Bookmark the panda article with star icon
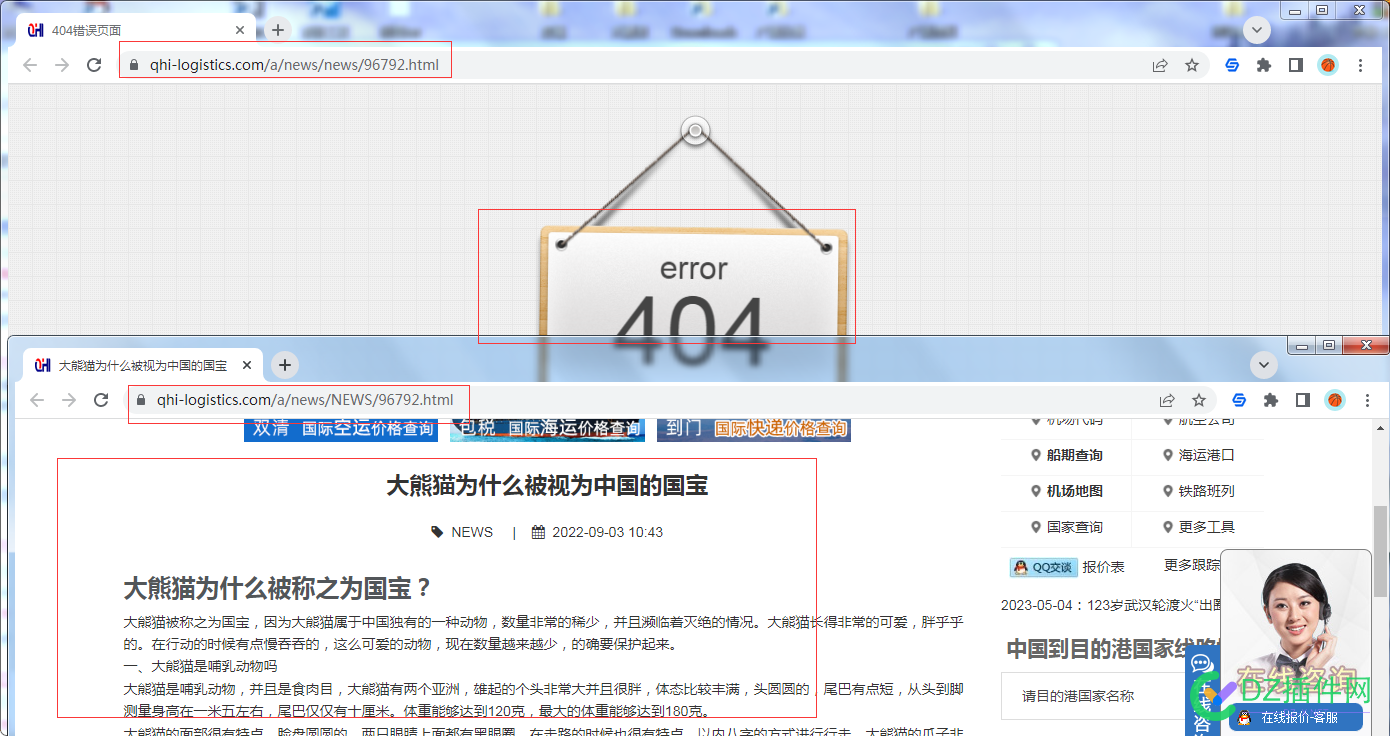The width and height of the screenshot is (1390, 736). click(x=1199, y=400)
